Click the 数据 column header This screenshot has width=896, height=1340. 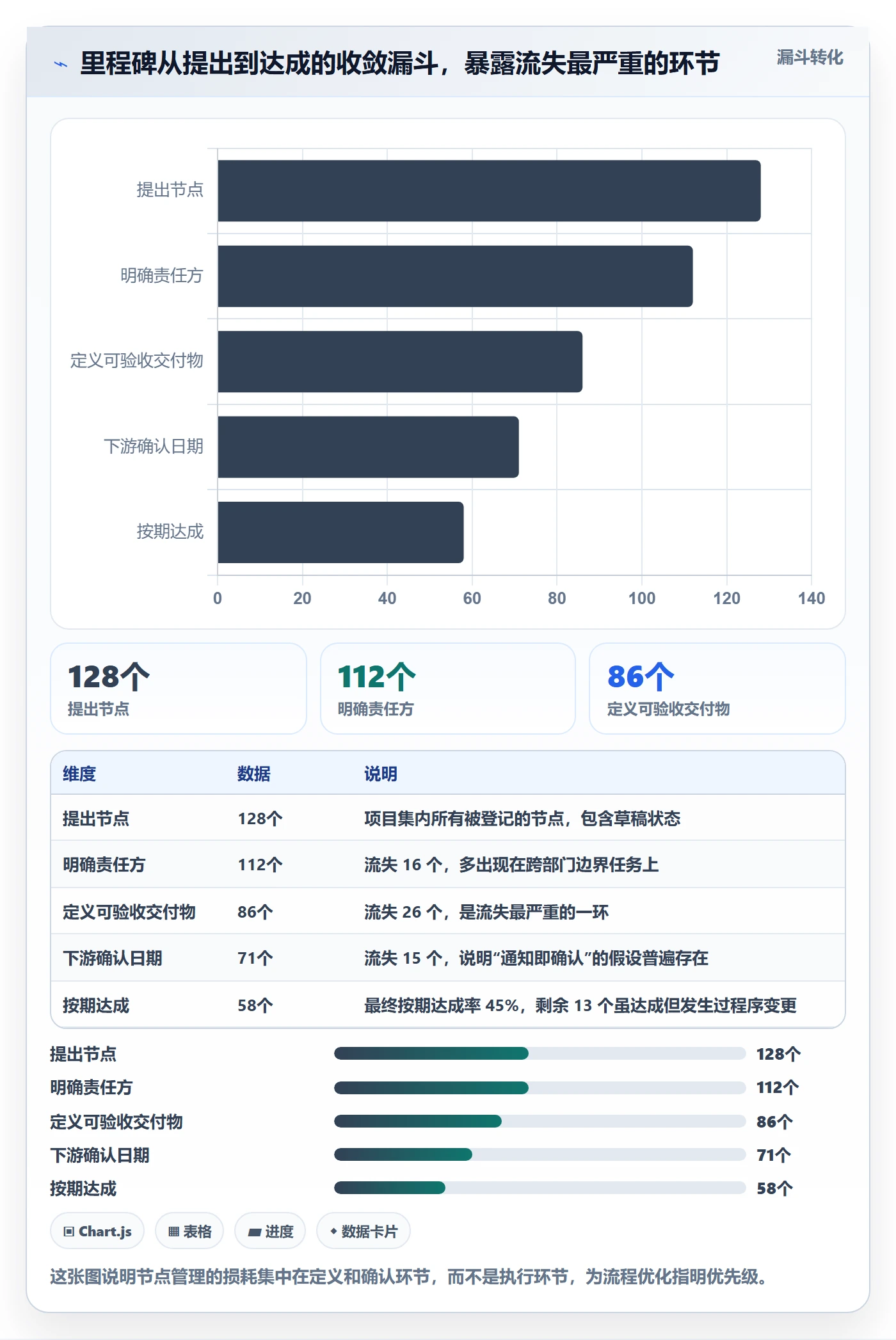point(254,774)
